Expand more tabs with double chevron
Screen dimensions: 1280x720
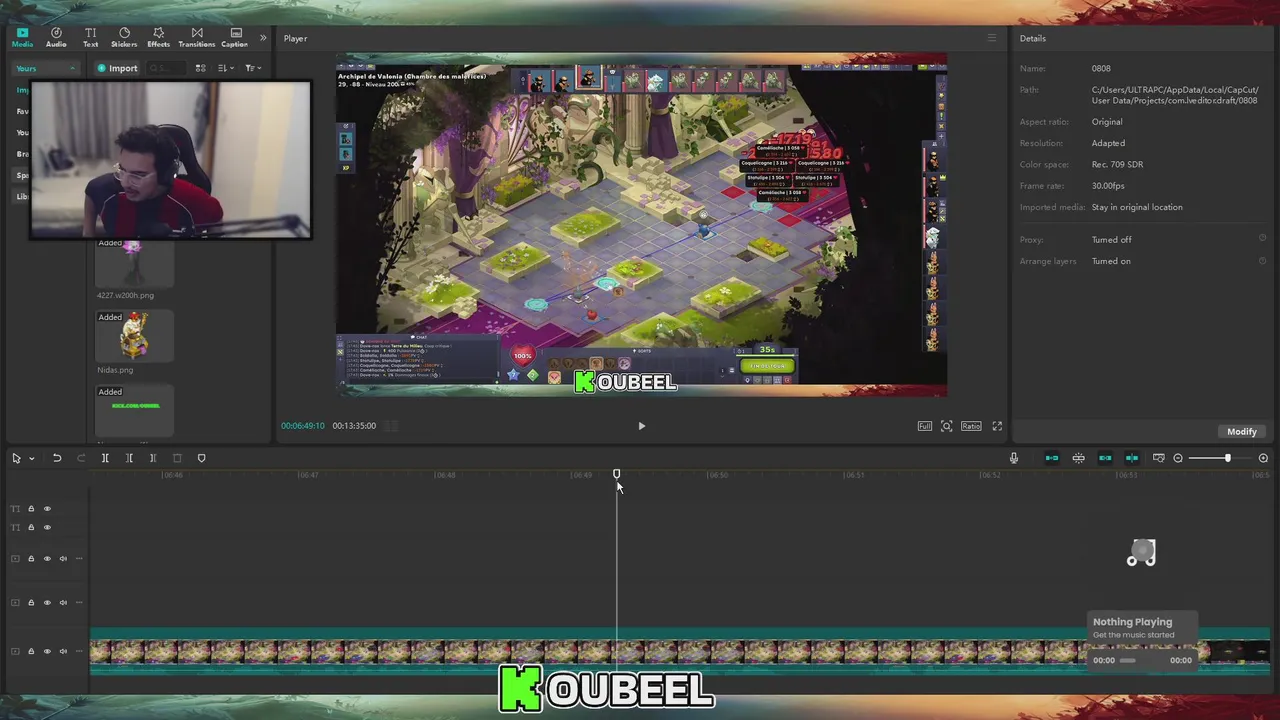pos(263,38)
